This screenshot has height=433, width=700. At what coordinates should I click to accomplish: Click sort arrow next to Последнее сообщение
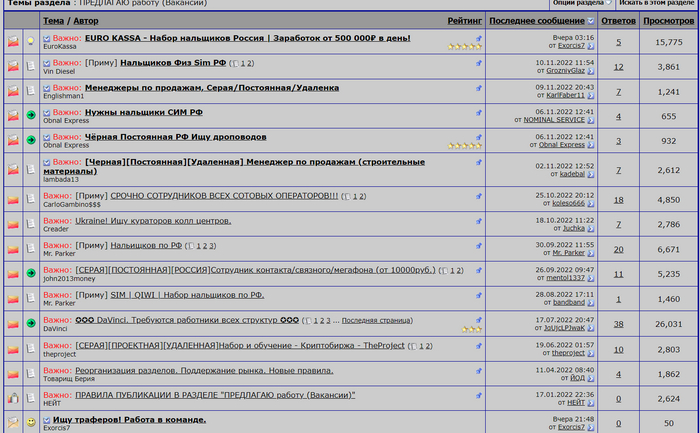pyautogui.click(x=591, y=21)
